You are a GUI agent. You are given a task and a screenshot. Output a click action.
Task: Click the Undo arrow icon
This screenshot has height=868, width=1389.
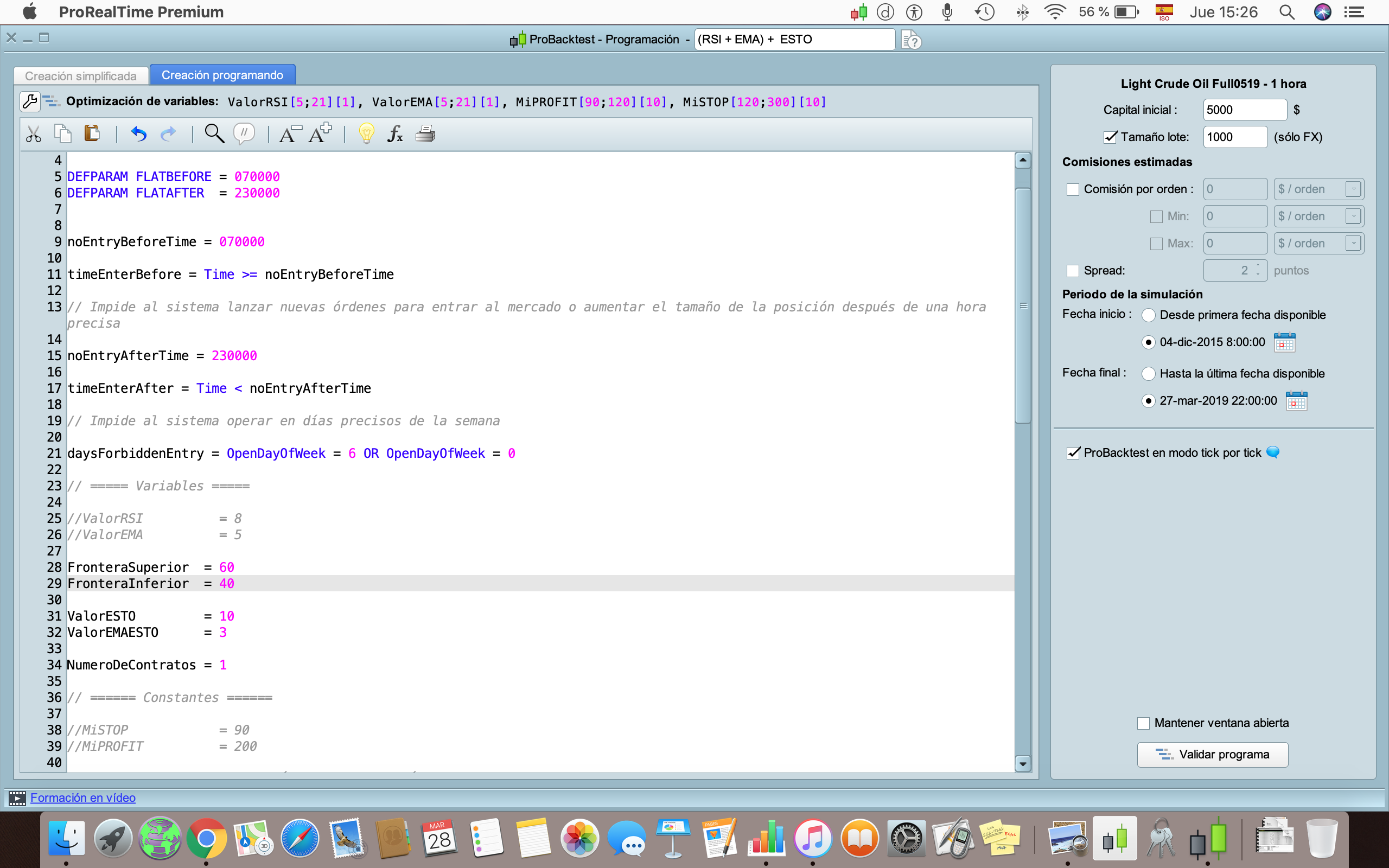tap(138, 135)
